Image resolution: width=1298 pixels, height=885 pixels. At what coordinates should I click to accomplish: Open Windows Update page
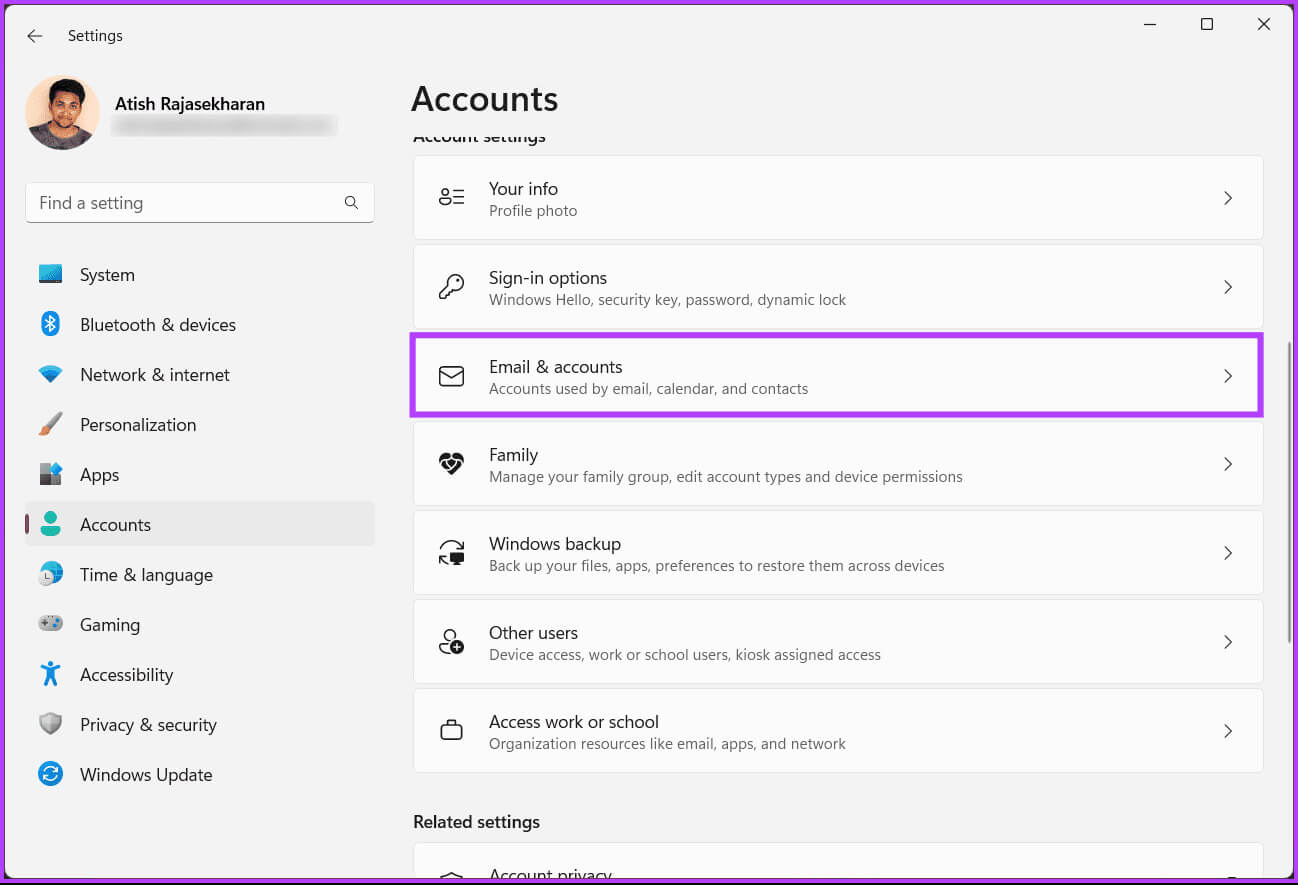tap(200, 774)
